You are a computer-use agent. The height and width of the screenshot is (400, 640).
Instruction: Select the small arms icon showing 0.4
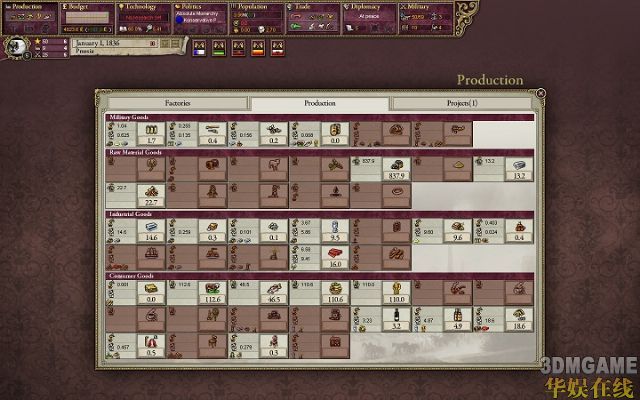[x=212, y=130]
